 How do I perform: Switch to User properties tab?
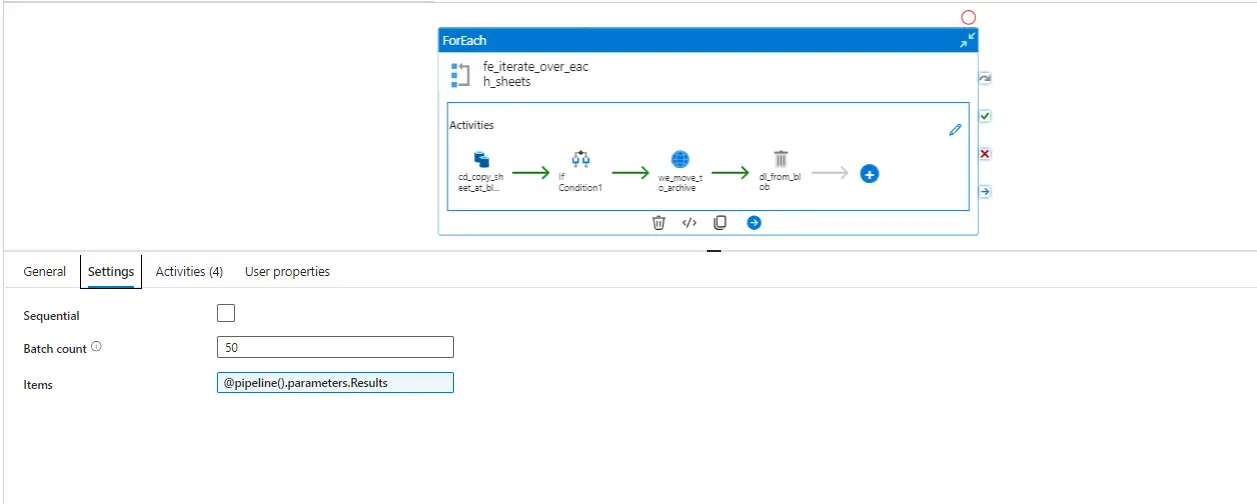(287, 272)
